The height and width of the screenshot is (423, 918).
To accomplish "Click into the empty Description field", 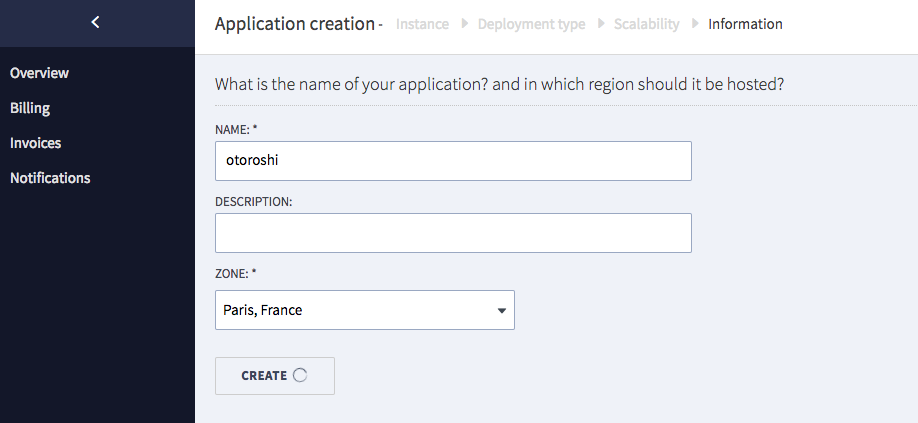I will pyautogui.click(x=453, y=233).
